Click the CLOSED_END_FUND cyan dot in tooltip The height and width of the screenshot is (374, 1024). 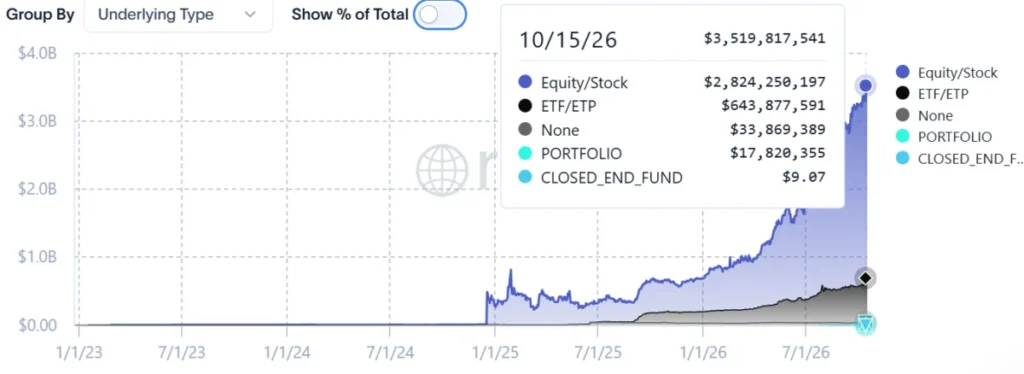[x=525, y=177]
